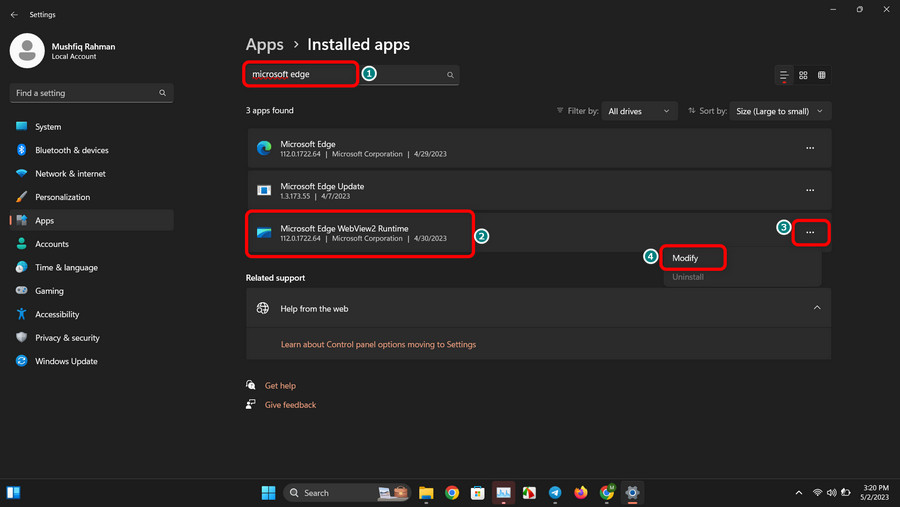Open more options for Microsoft Edge Update
The width and height of the screenshot is (900, 507).
[810, 190]
